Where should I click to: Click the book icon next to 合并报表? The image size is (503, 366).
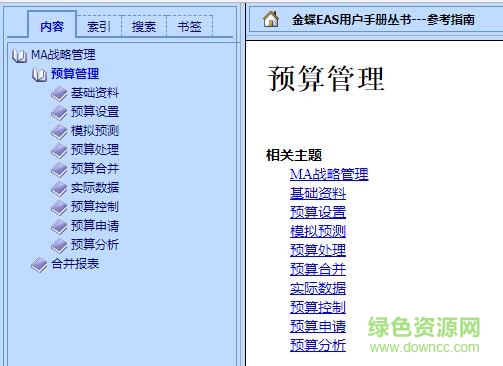point(39,265)
